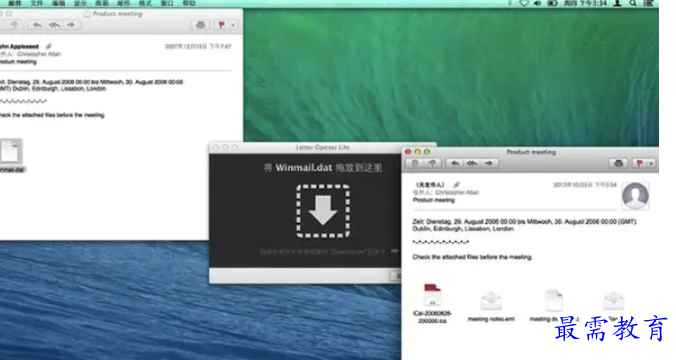This screenshot has height=360, width=676.
Task: Click Reply All in the right Product meeting window
Action: point(472,163)
